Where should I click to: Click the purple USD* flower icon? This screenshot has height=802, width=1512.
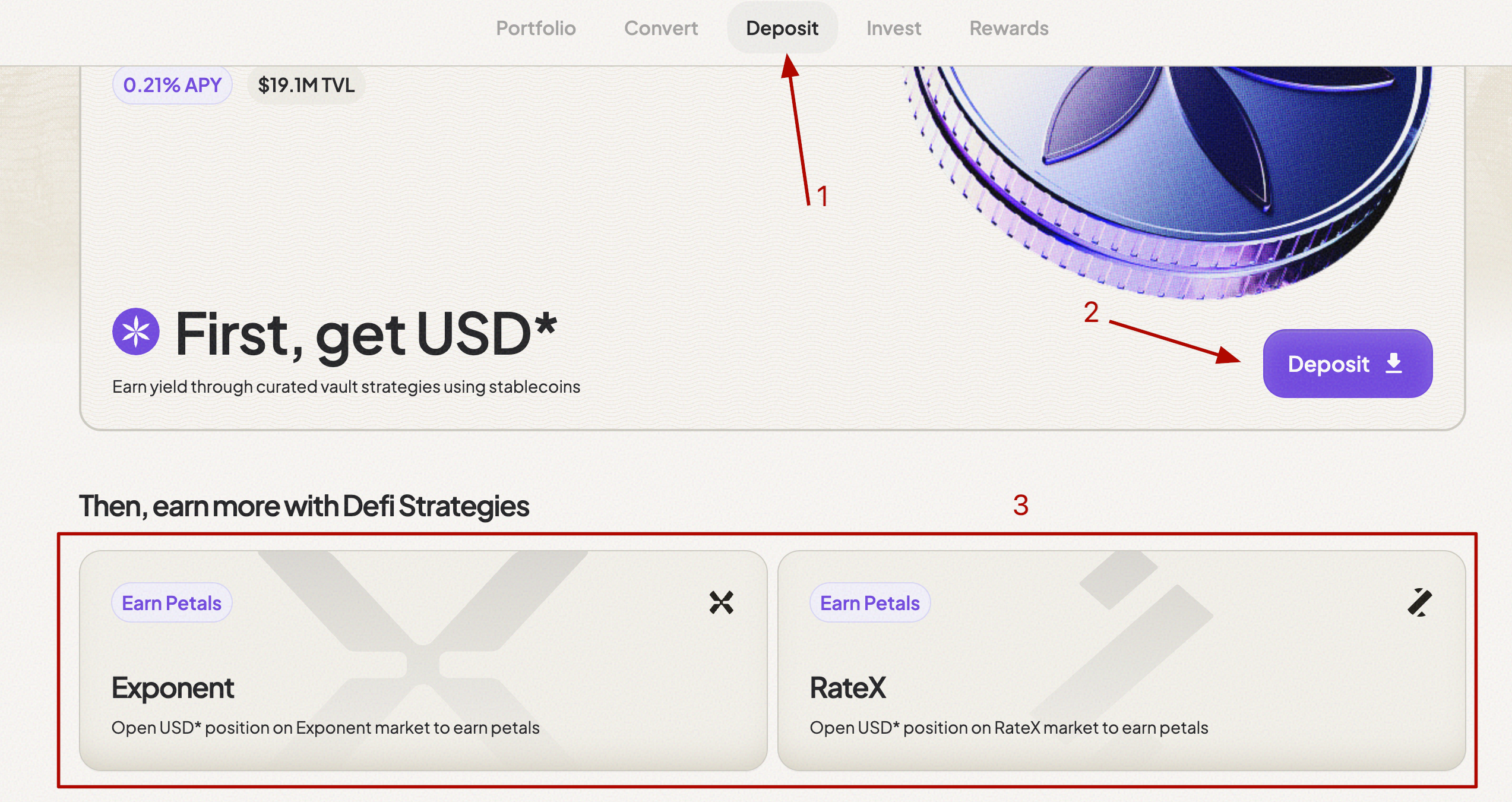pyautogui.click(x=136, y=331)
